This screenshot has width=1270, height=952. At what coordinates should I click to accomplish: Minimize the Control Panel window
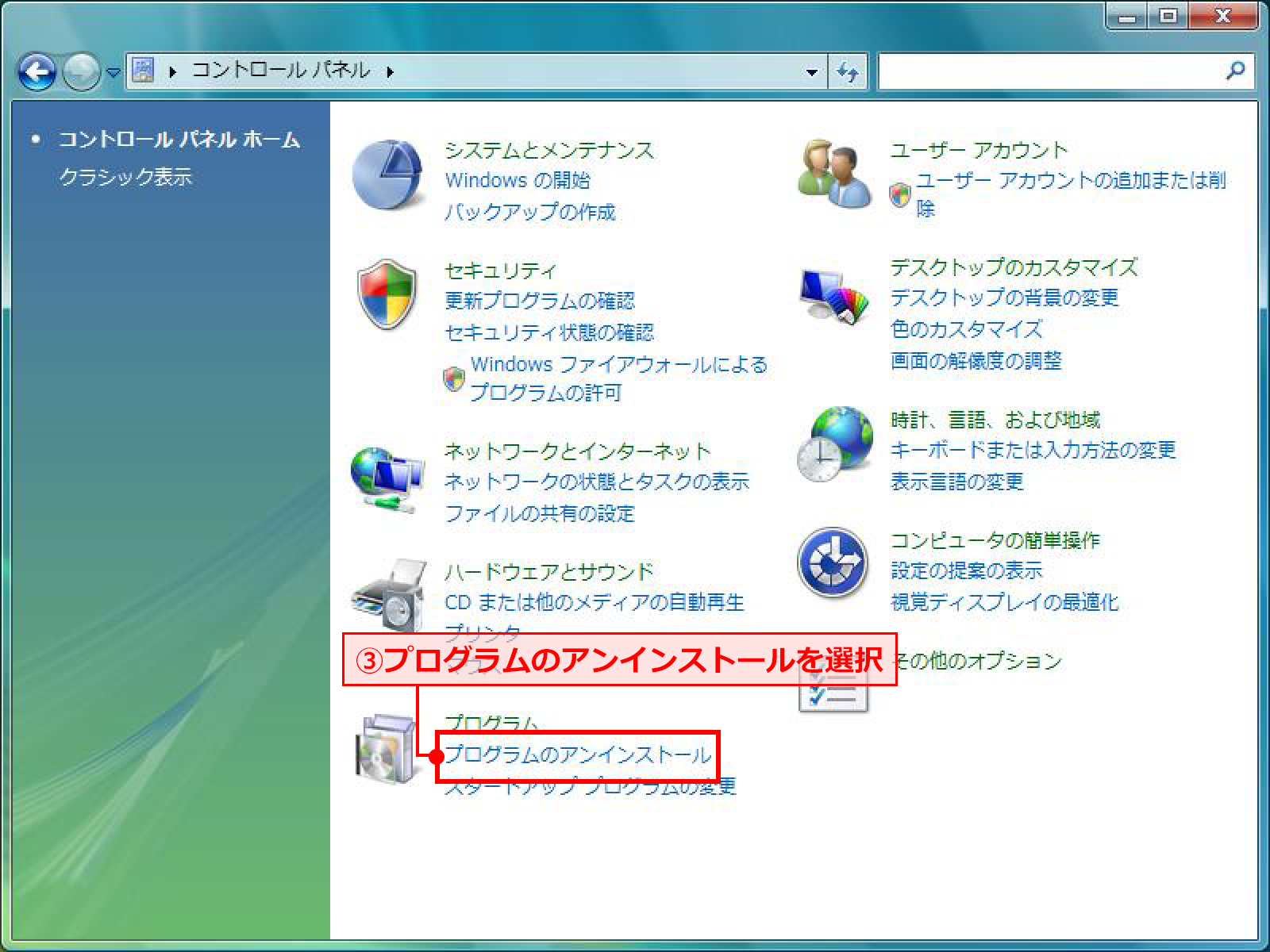coord(1126,16)
